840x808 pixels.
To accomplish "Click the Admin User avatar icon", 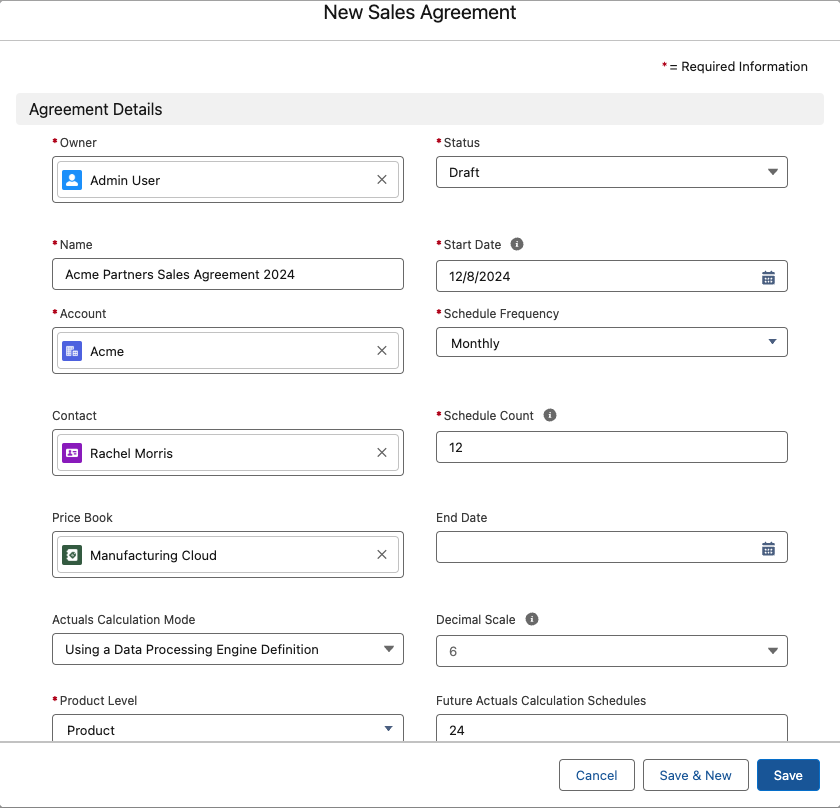I will click(72, 179).
